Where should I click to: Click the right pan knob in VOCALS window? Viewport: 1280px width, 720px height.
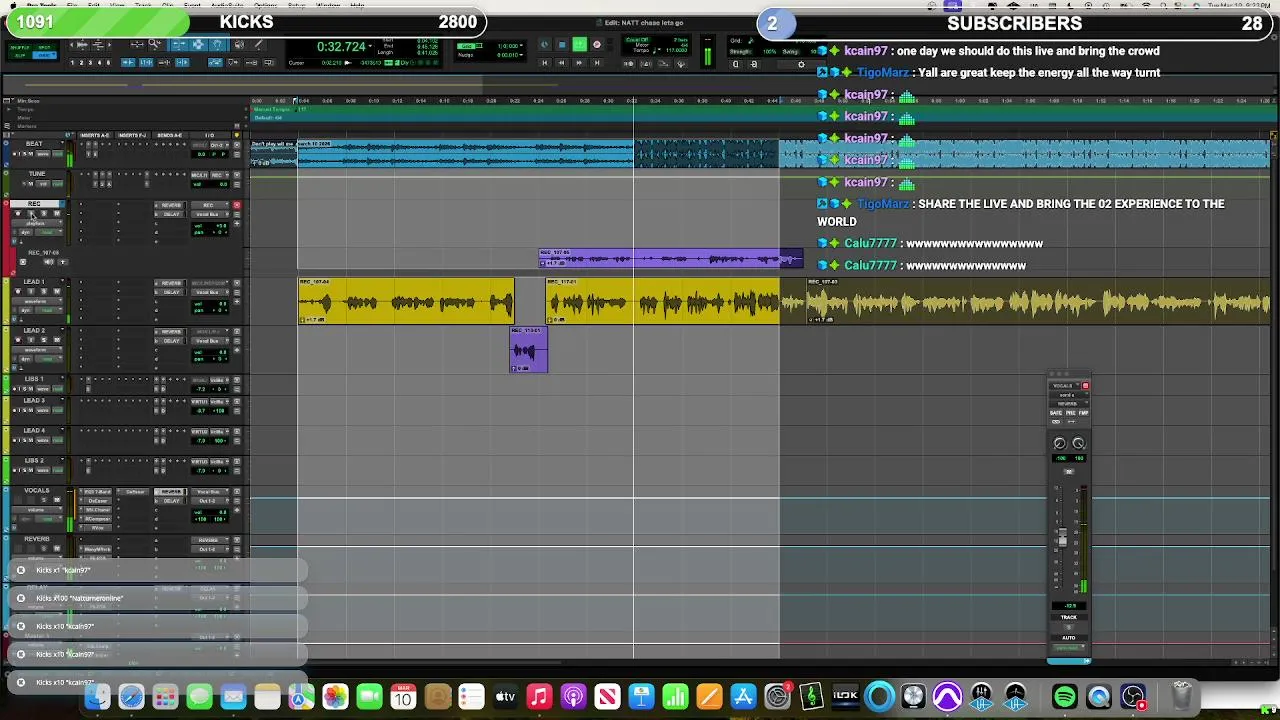click(x=1079, y=443)
